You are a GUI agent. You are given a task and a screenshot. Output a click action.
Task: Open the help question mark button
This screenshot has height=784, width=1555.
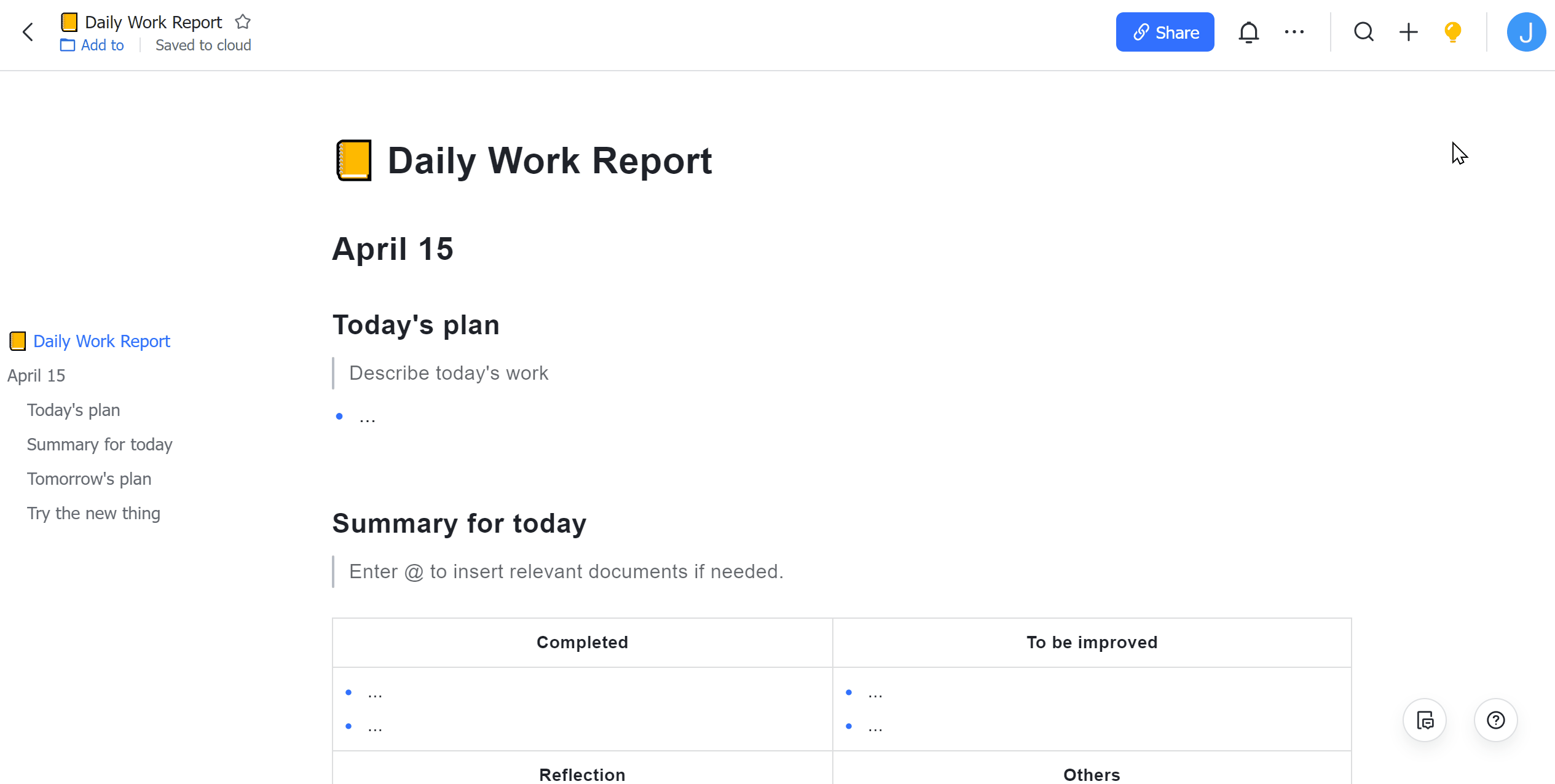click(1495, 720)
